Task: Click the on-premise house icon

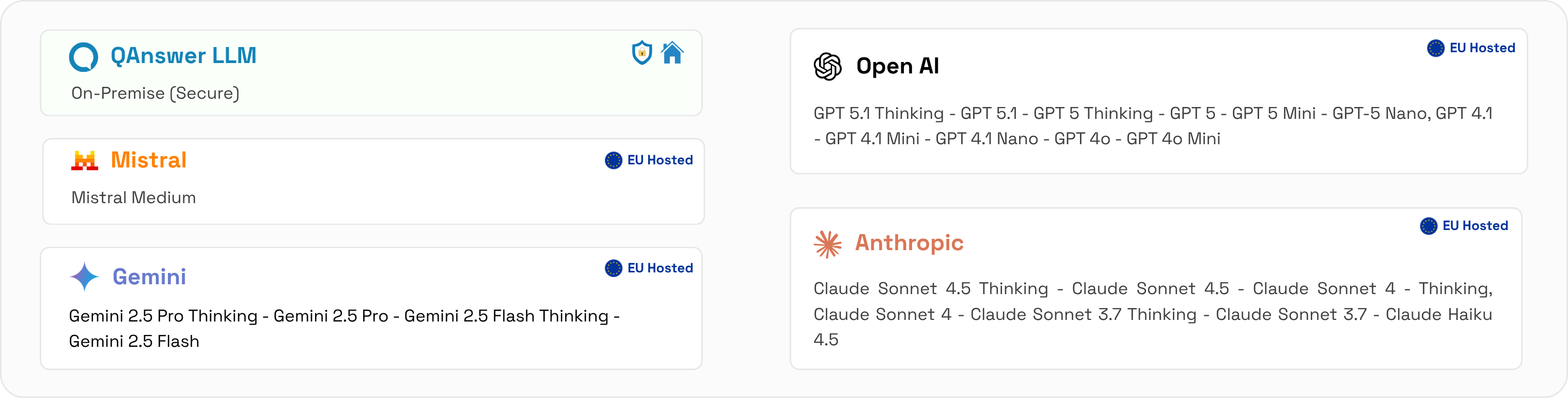Action: [672, 53]
